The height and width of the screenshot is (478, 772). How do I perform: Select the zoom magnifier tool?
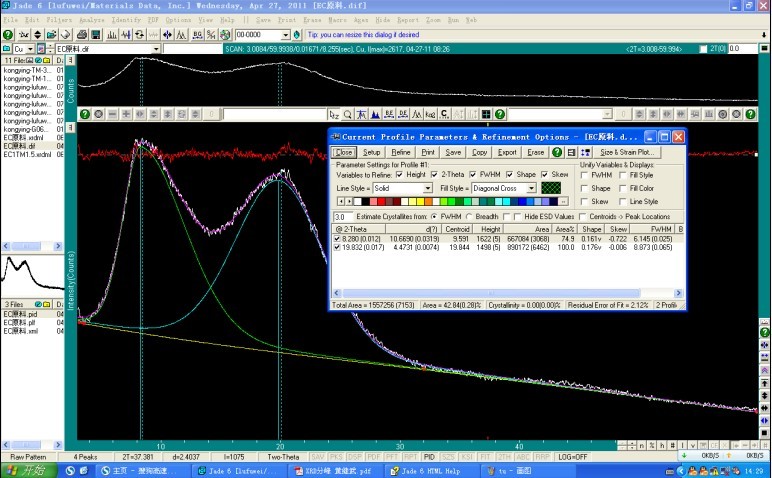(x=347, y=114)
